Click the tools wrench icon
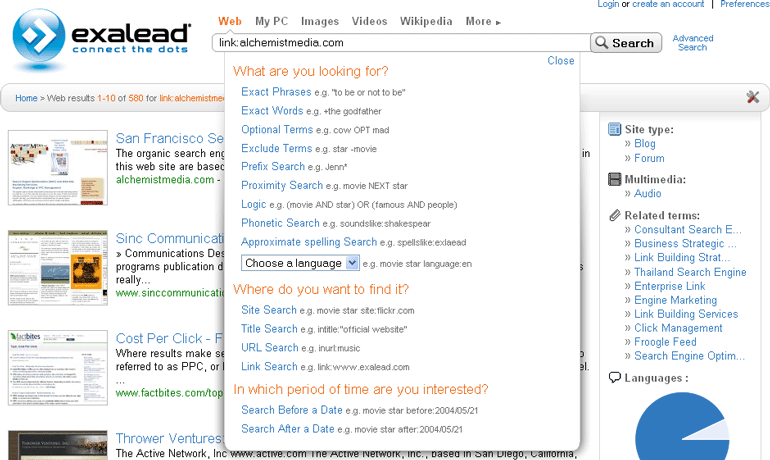The height and width of the screenshot is (460, 770). [x=753, y=97]
